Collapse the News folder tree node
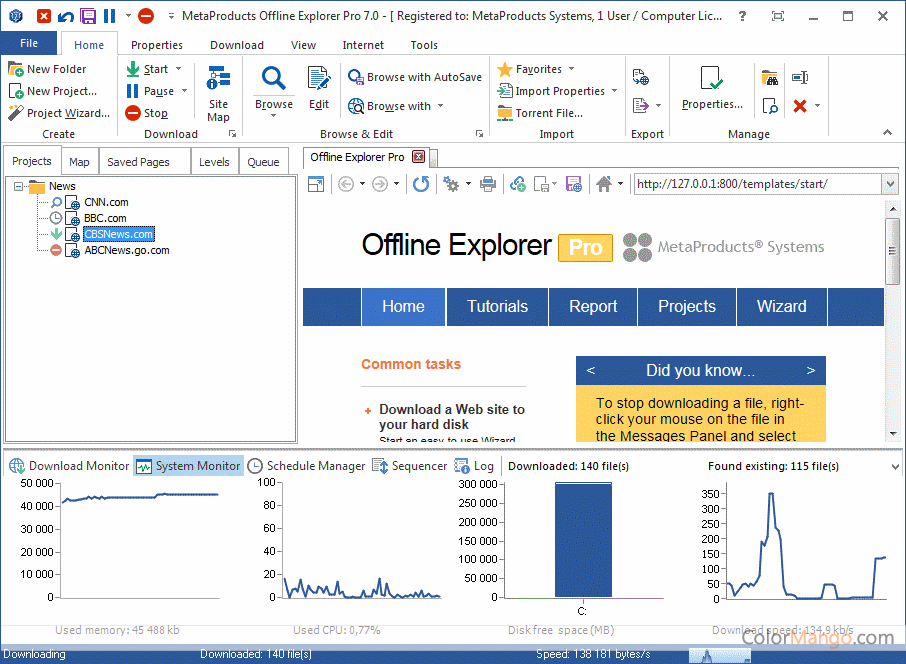 (19, 186)
